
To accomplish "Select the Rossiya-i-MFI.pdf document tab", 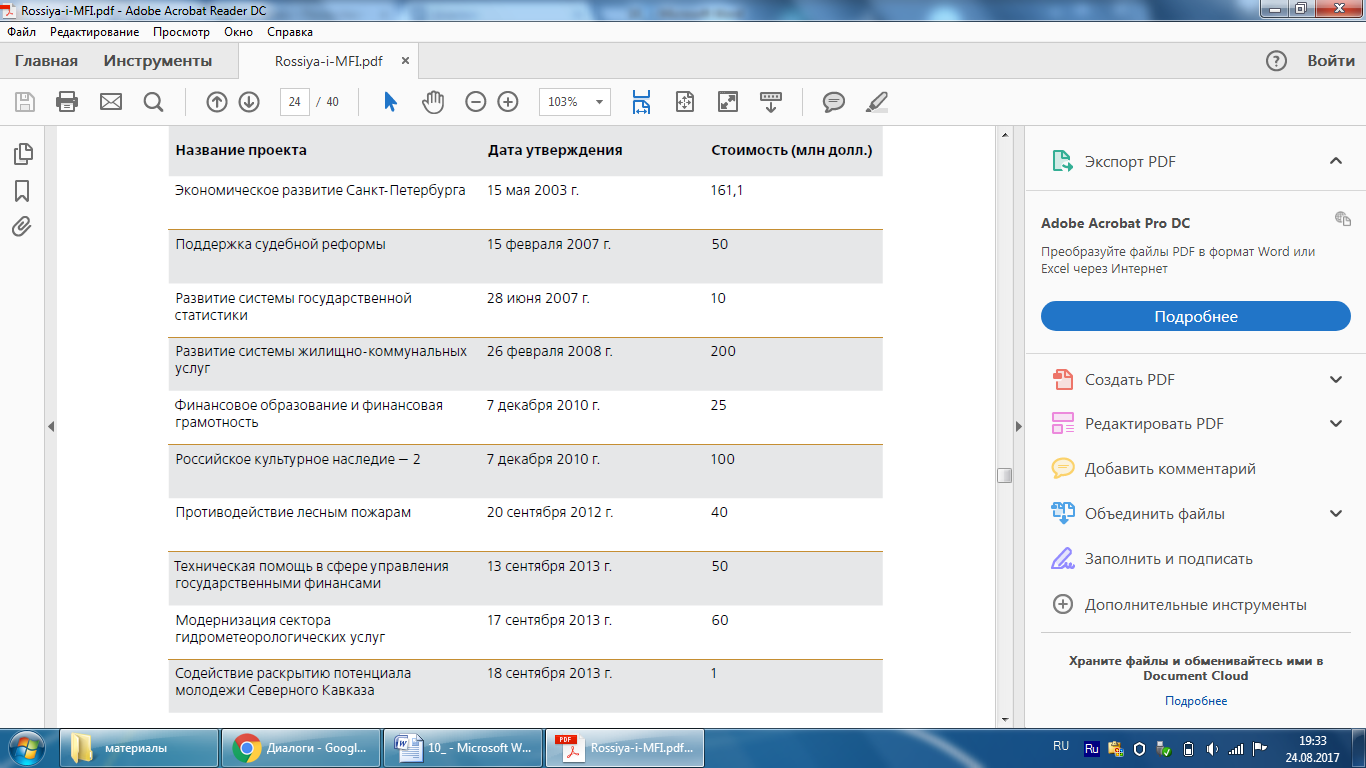I will (329, 61).
